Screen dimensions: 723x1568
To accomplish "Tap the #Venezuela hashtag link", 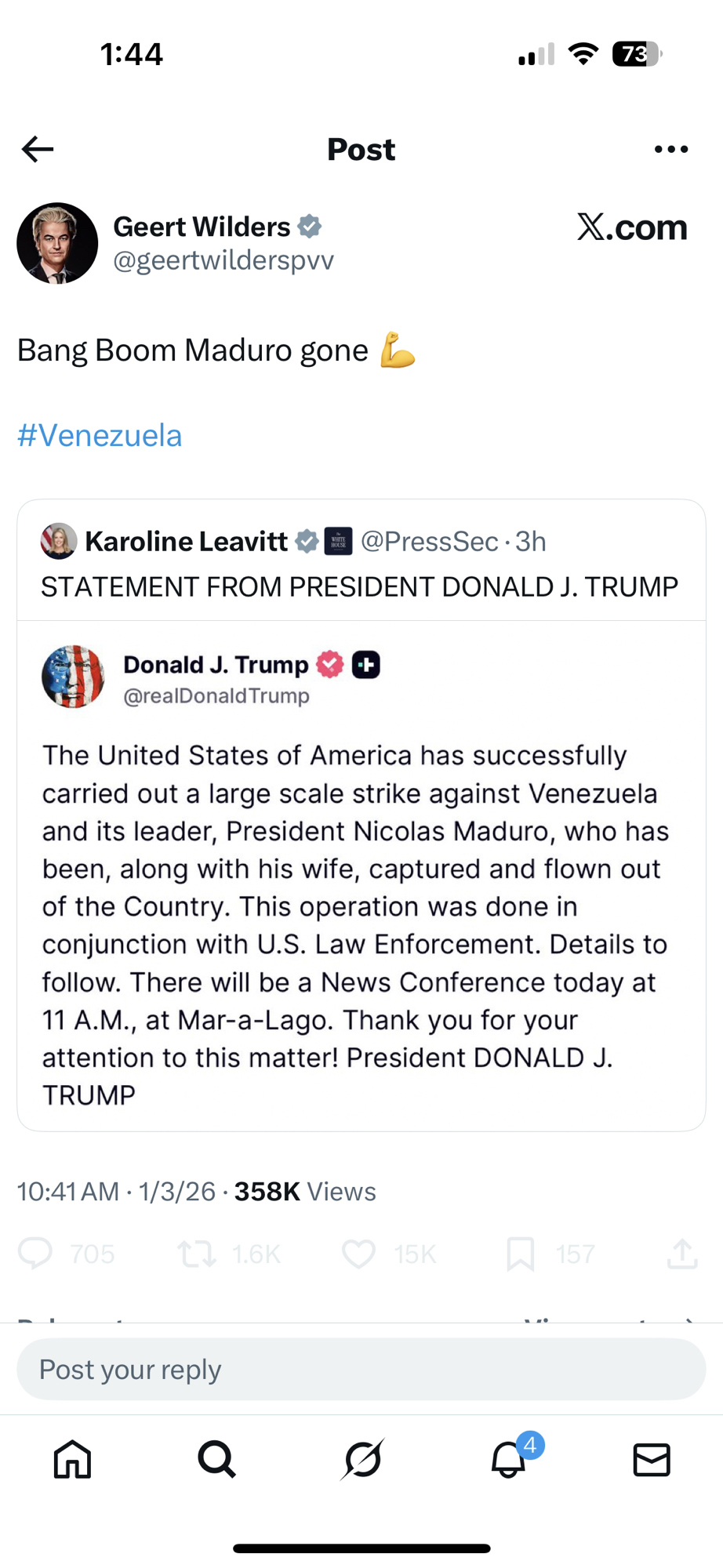I will (x=100, y=436).
